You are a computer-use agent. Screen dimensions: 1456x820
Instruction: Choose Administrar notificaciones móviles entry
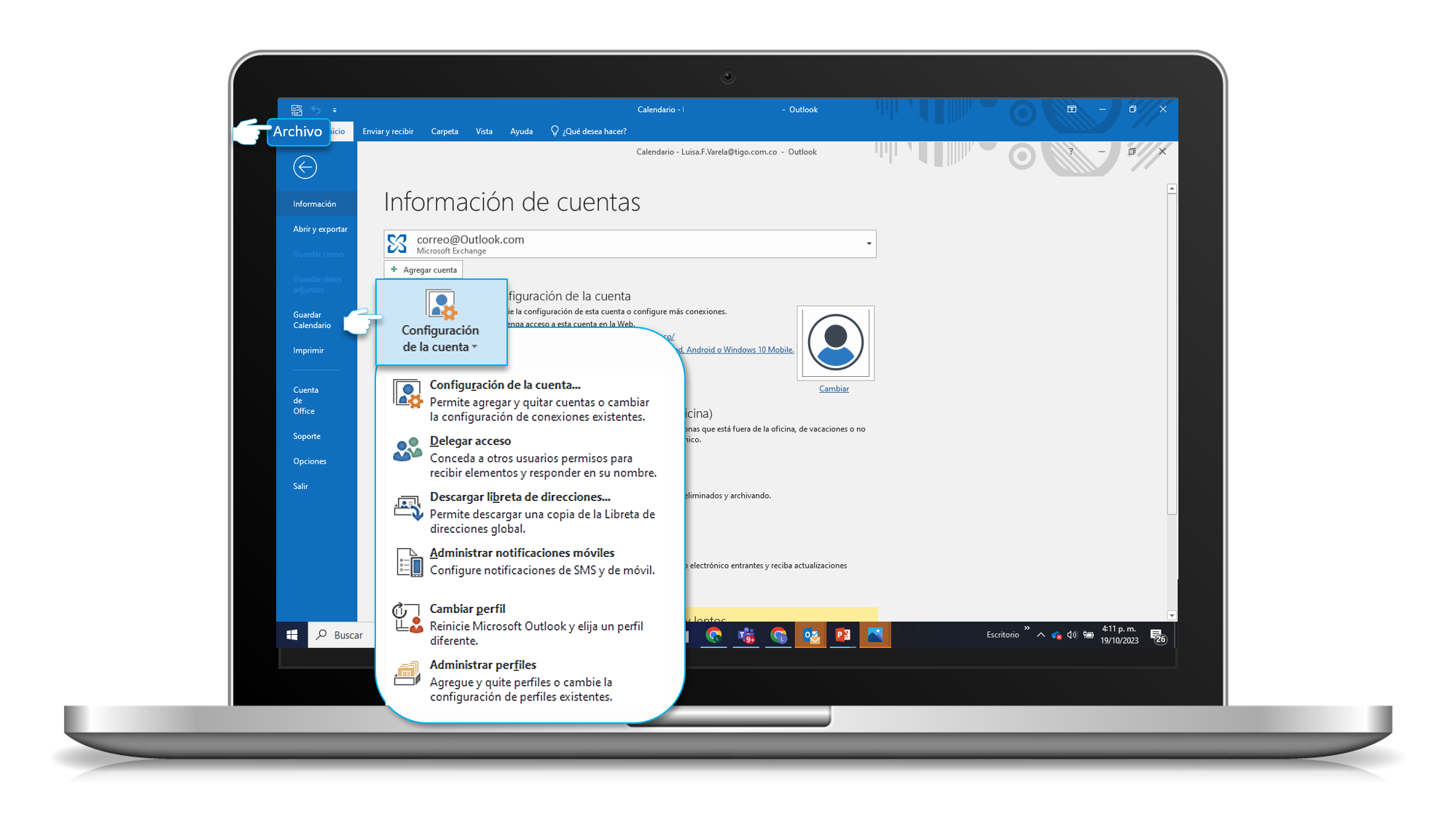pos(528,561)
